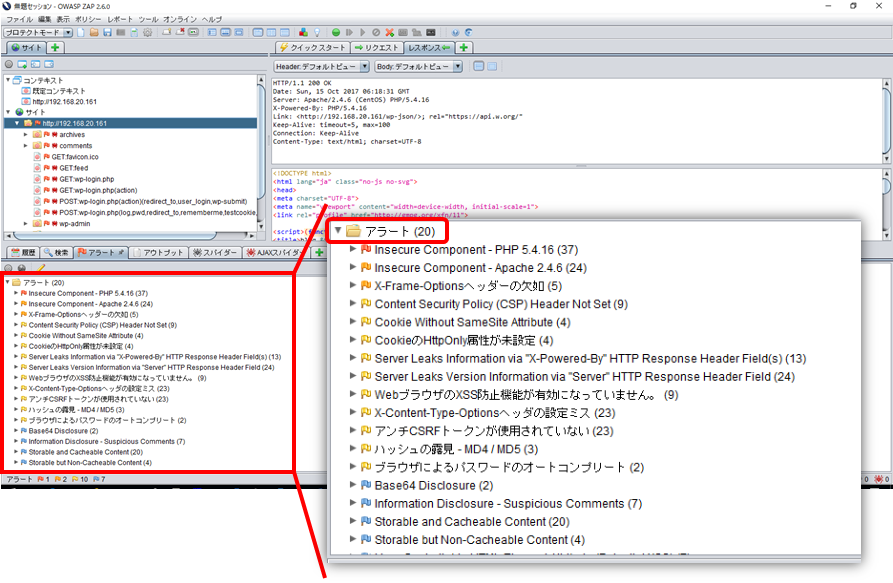This screenshot has width=893, height=583.
Task: Open the ファイル menu
Action: tap(19, 19)
